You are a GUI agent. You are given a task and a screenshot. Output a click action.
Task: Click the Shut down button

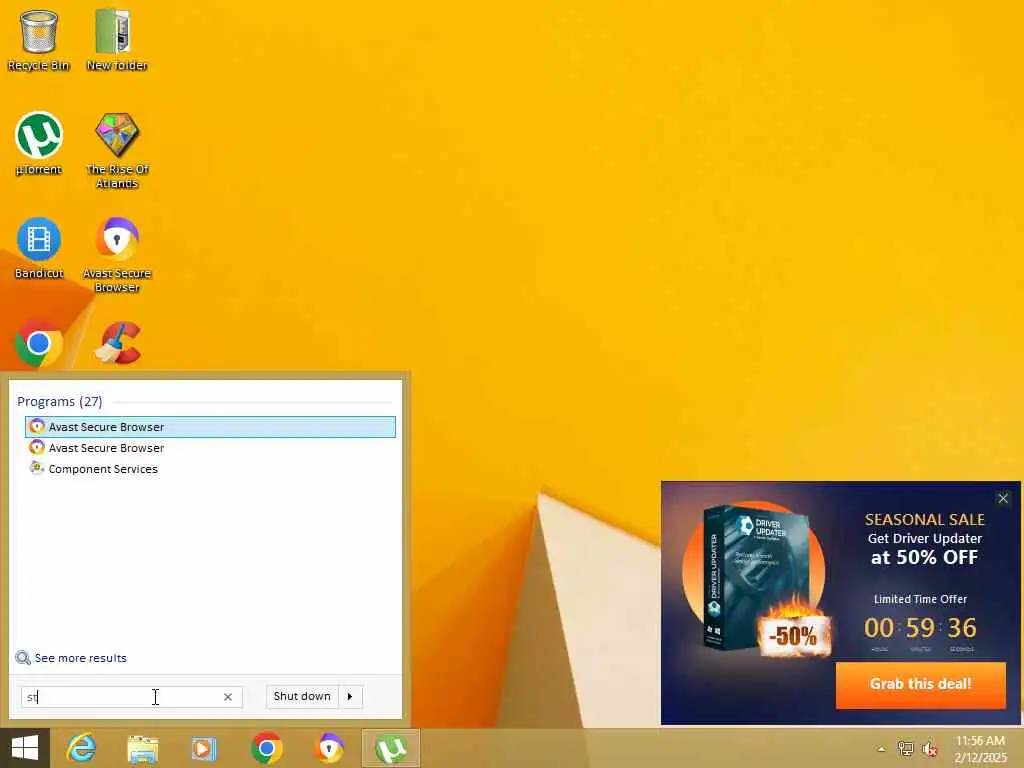point(302,696)
